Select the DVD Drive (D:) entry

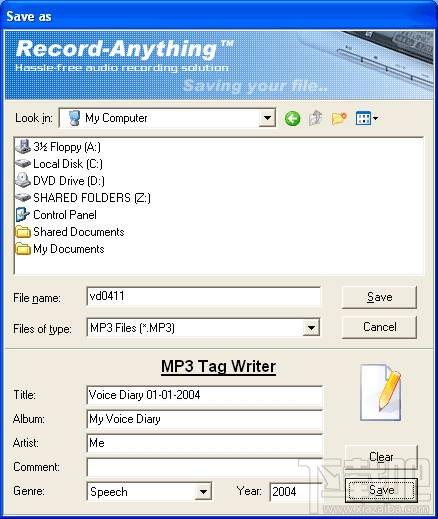[60, 181]
